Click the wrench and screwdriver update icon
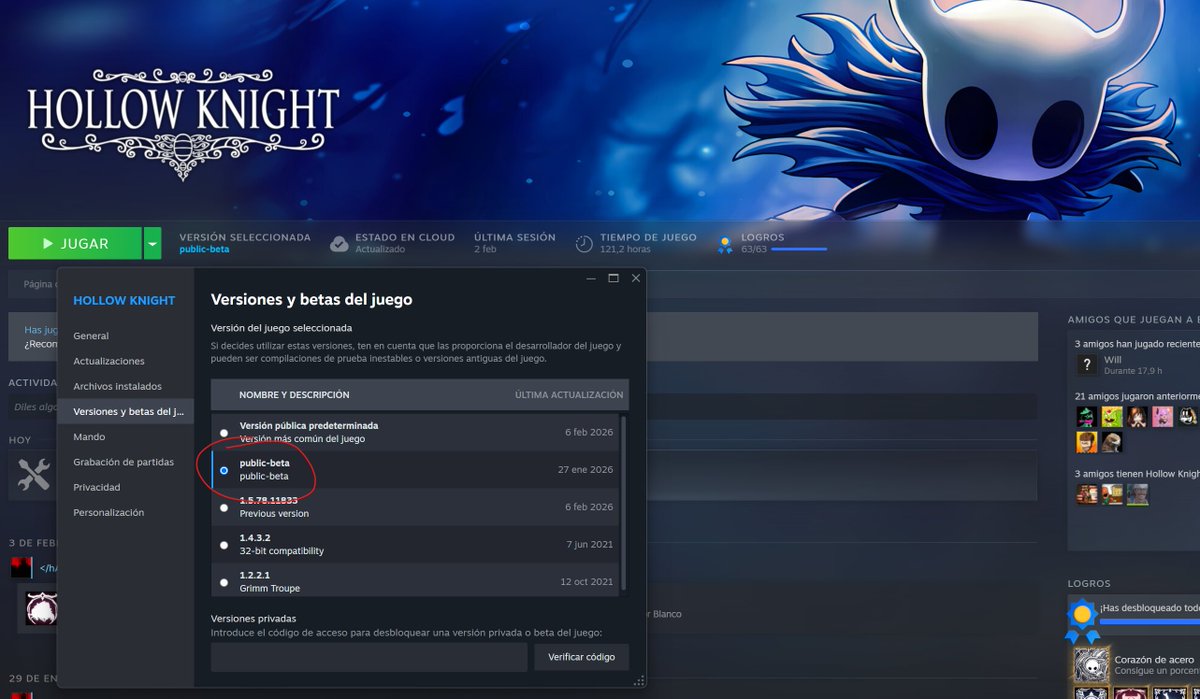Viewport: 1200px width, 699px height. tap(33, 474)
